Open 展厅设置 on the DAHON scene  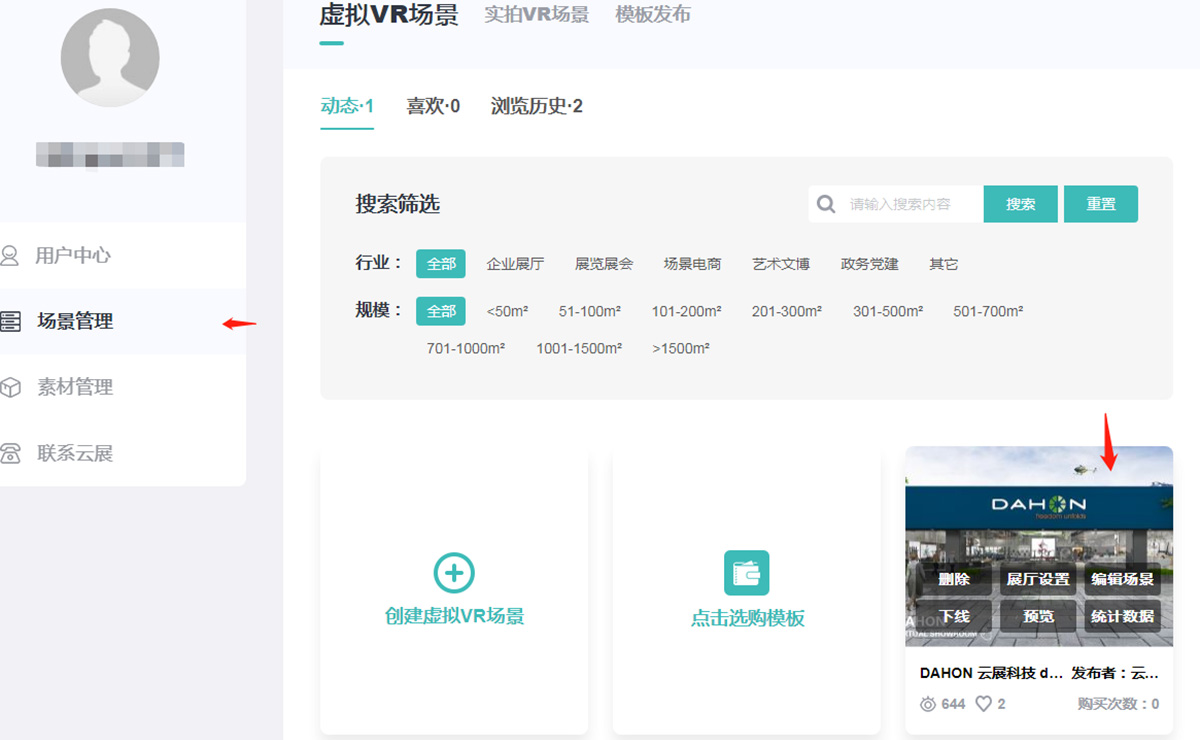[x=1037, y=579]
